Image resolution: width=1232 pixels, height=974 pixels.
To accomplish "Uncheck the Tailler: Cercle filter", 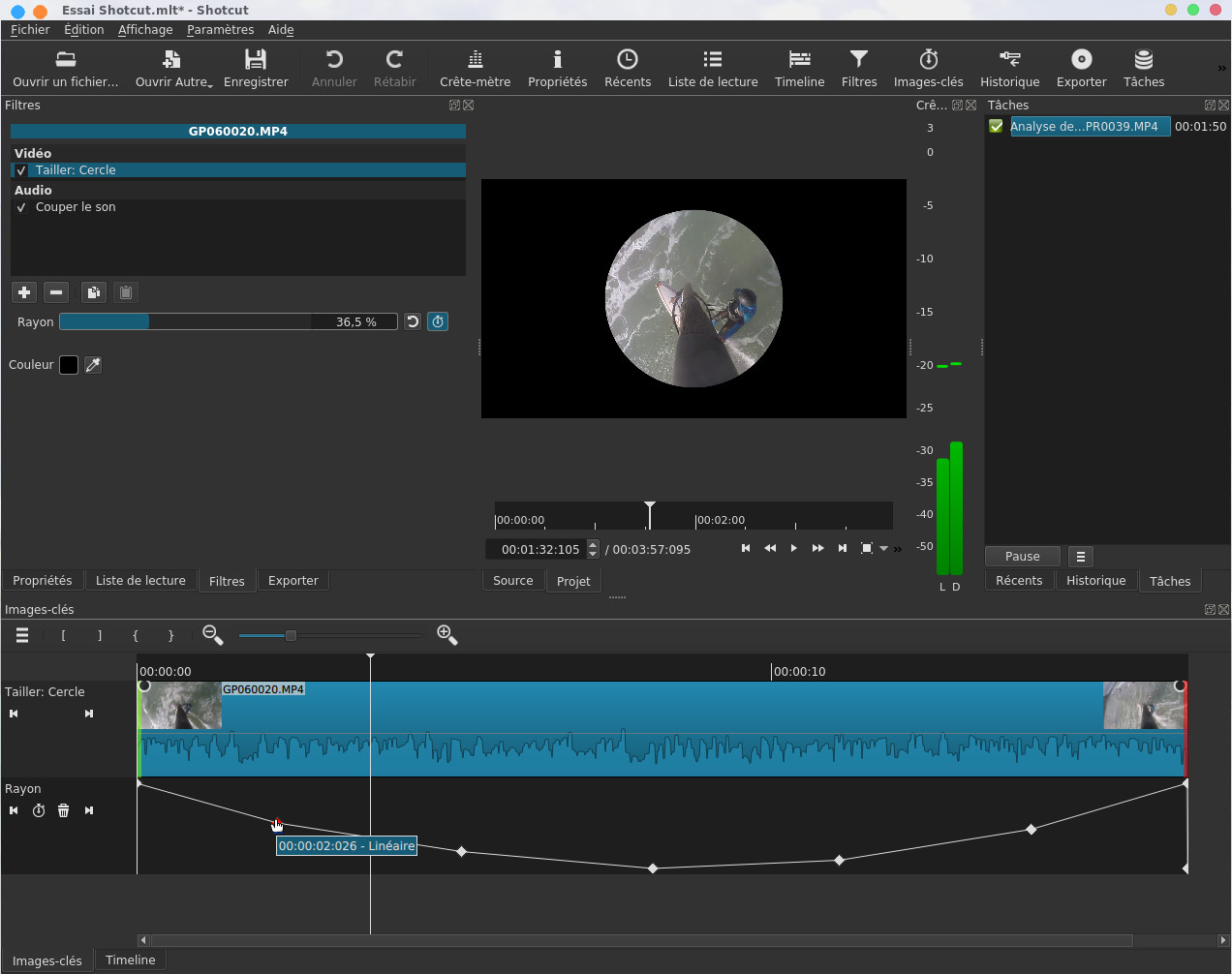I will 21,170.
